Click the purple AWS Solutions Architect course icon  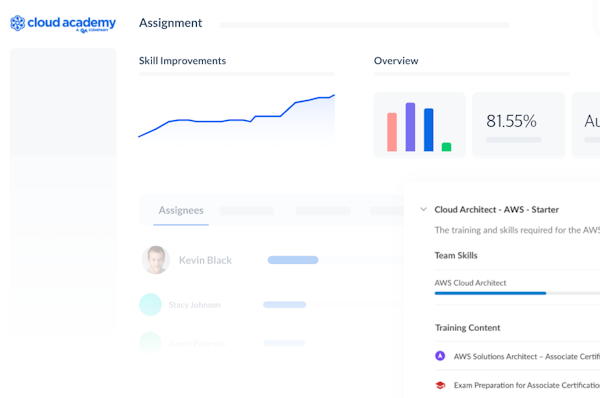[x=440, y=356]
